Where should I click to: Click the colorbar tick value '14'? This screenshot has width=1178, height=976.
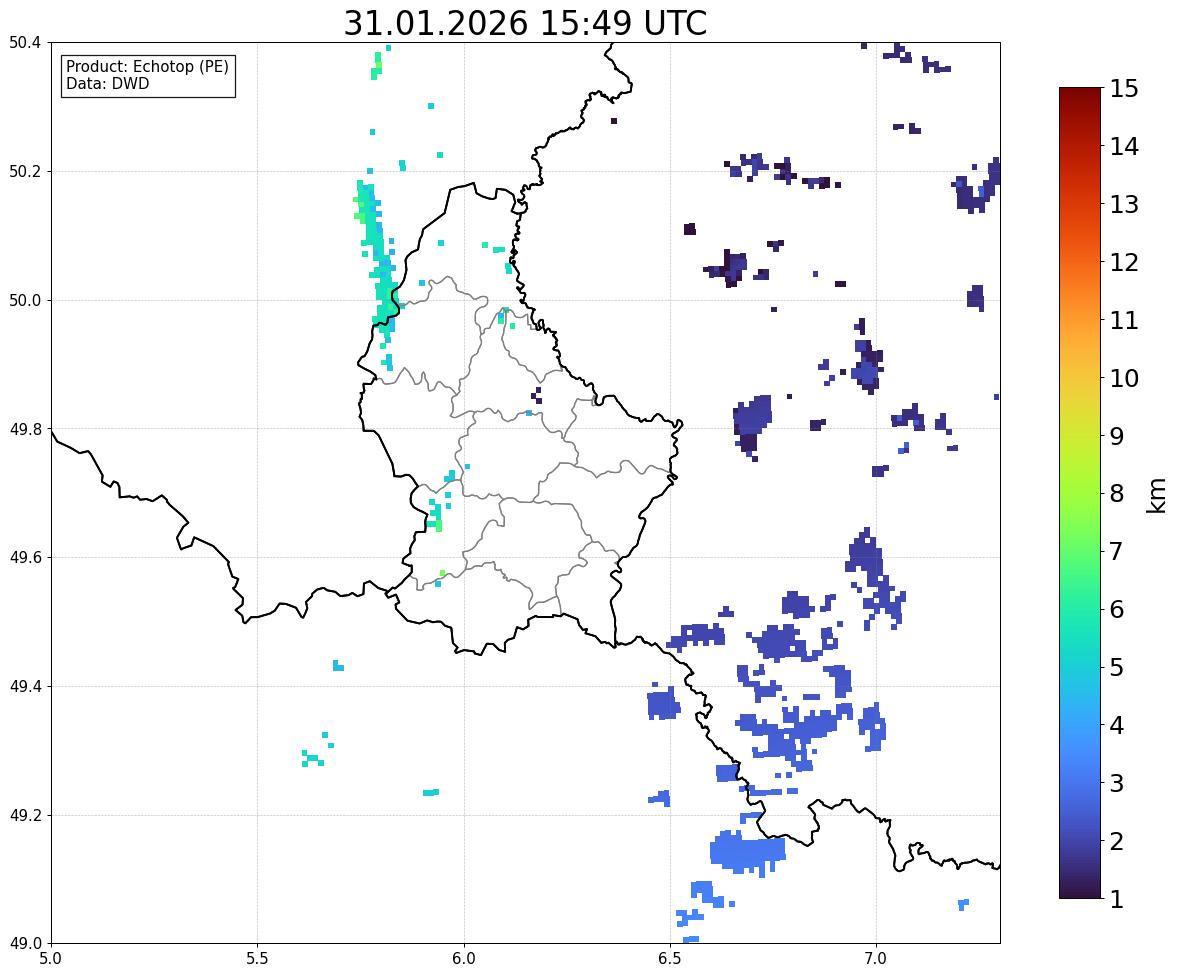click(1124, 147)
